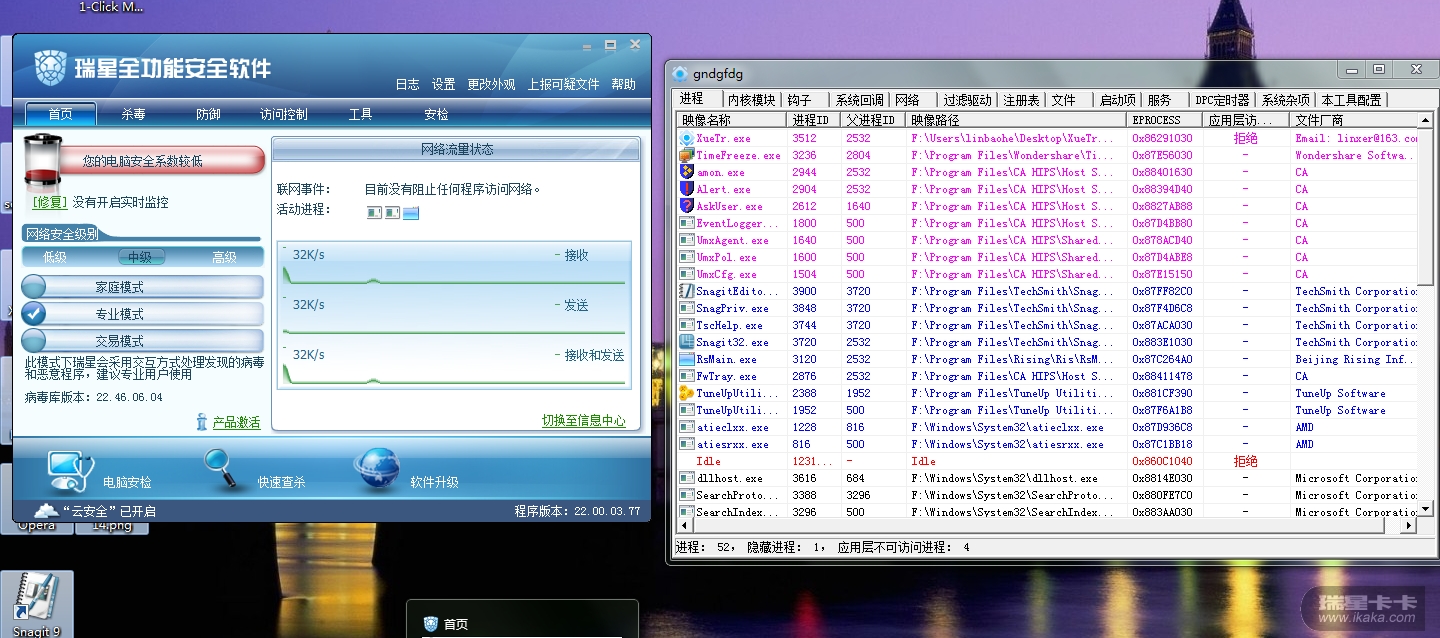Click third icon beside 活动进程

click(x=411, y=212)
